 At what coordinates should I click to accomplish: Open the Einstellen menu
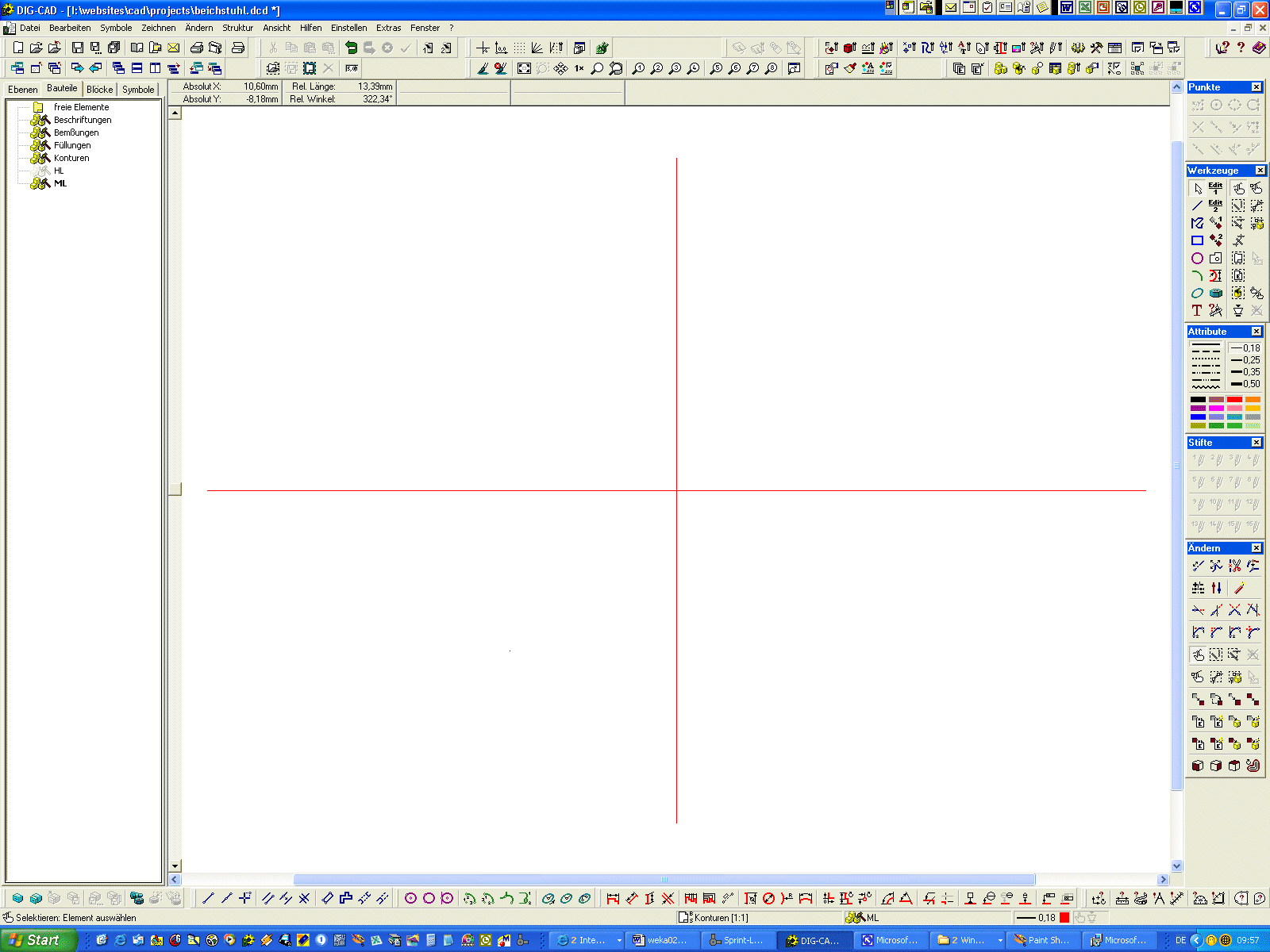[x=349, y=28]
